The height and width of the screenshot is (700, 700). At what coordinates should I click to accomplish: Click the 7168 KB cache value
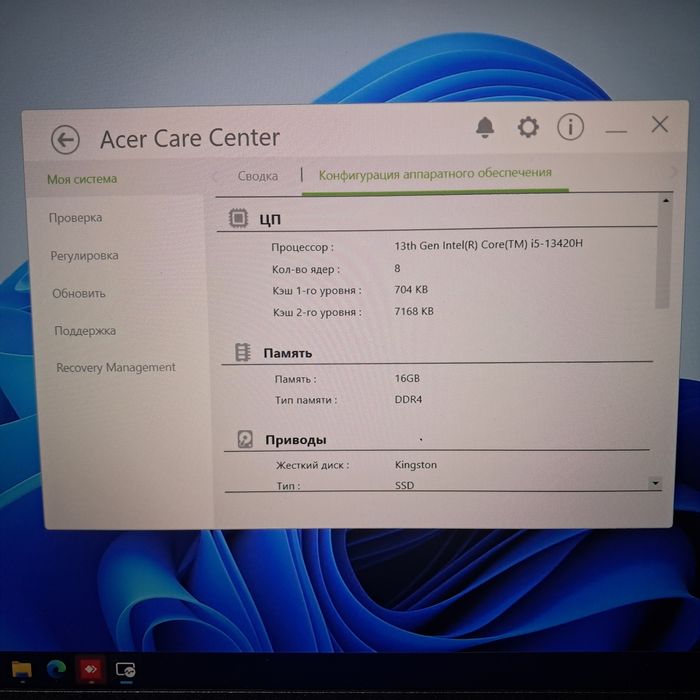click(x=414, y=311)
